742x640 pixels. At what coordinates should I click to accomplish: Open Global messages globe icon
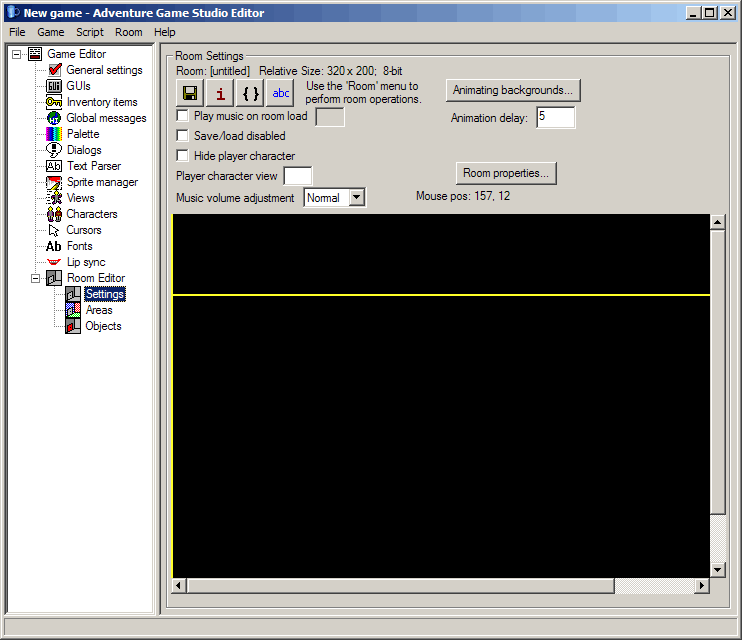point(54,118)
